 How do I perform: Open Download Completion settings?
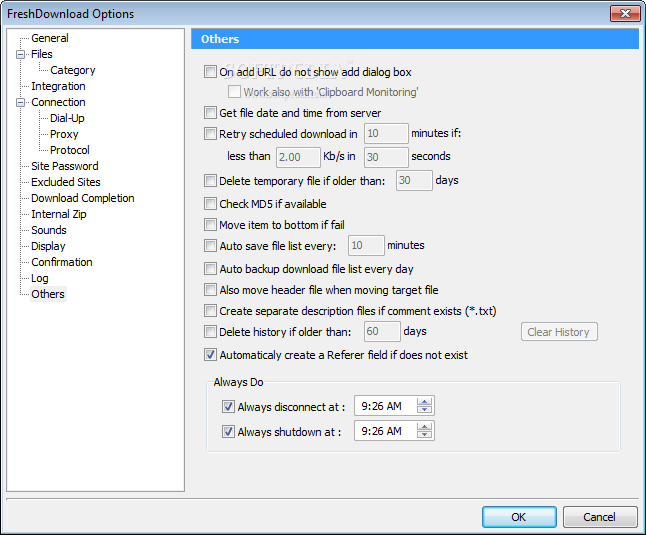coord(82,199)
